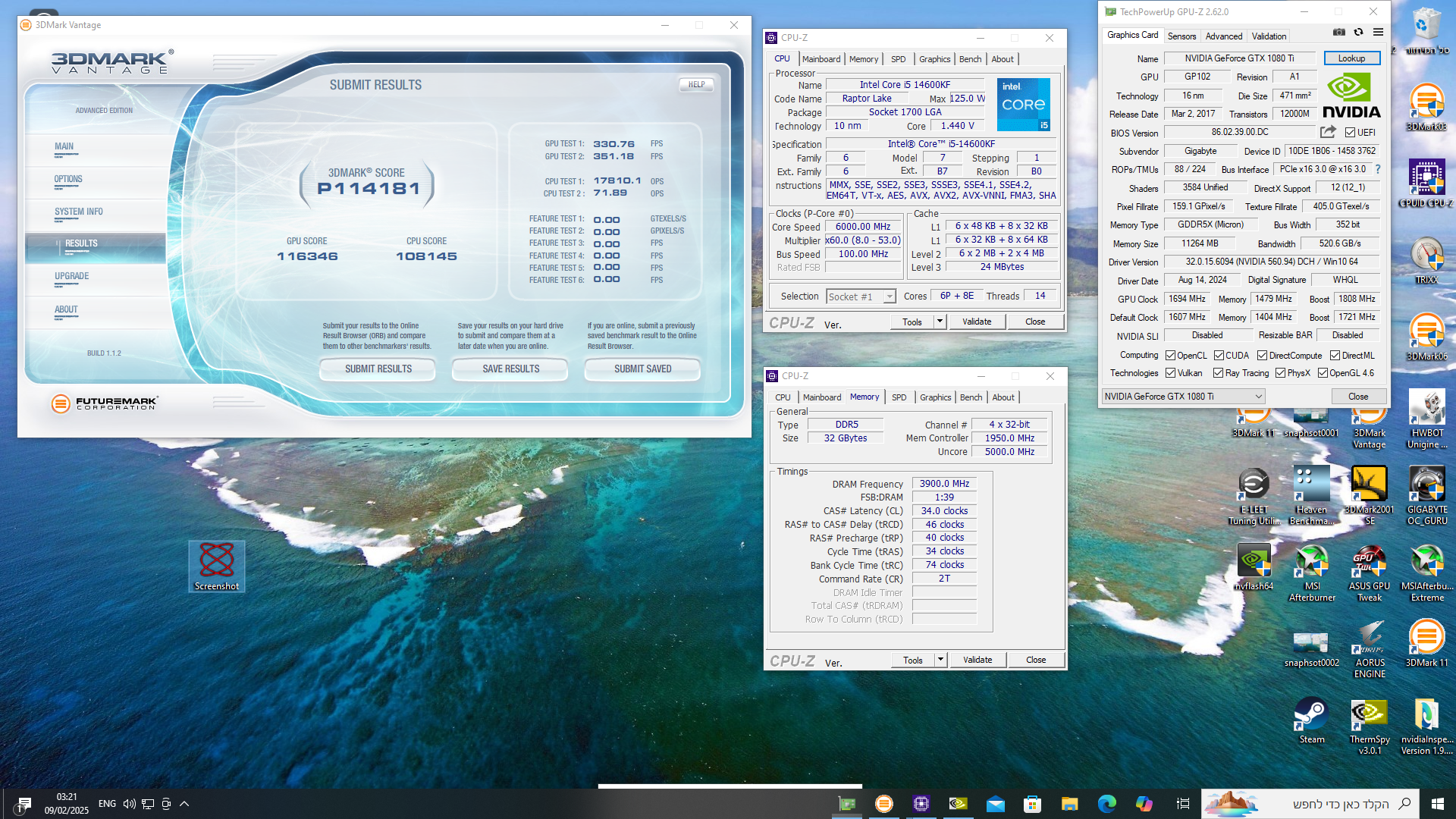Open the ASUS GPU Tweak shortcut
The image size is (1456, 819).
pyautogui.click(x=1370, y=573)
